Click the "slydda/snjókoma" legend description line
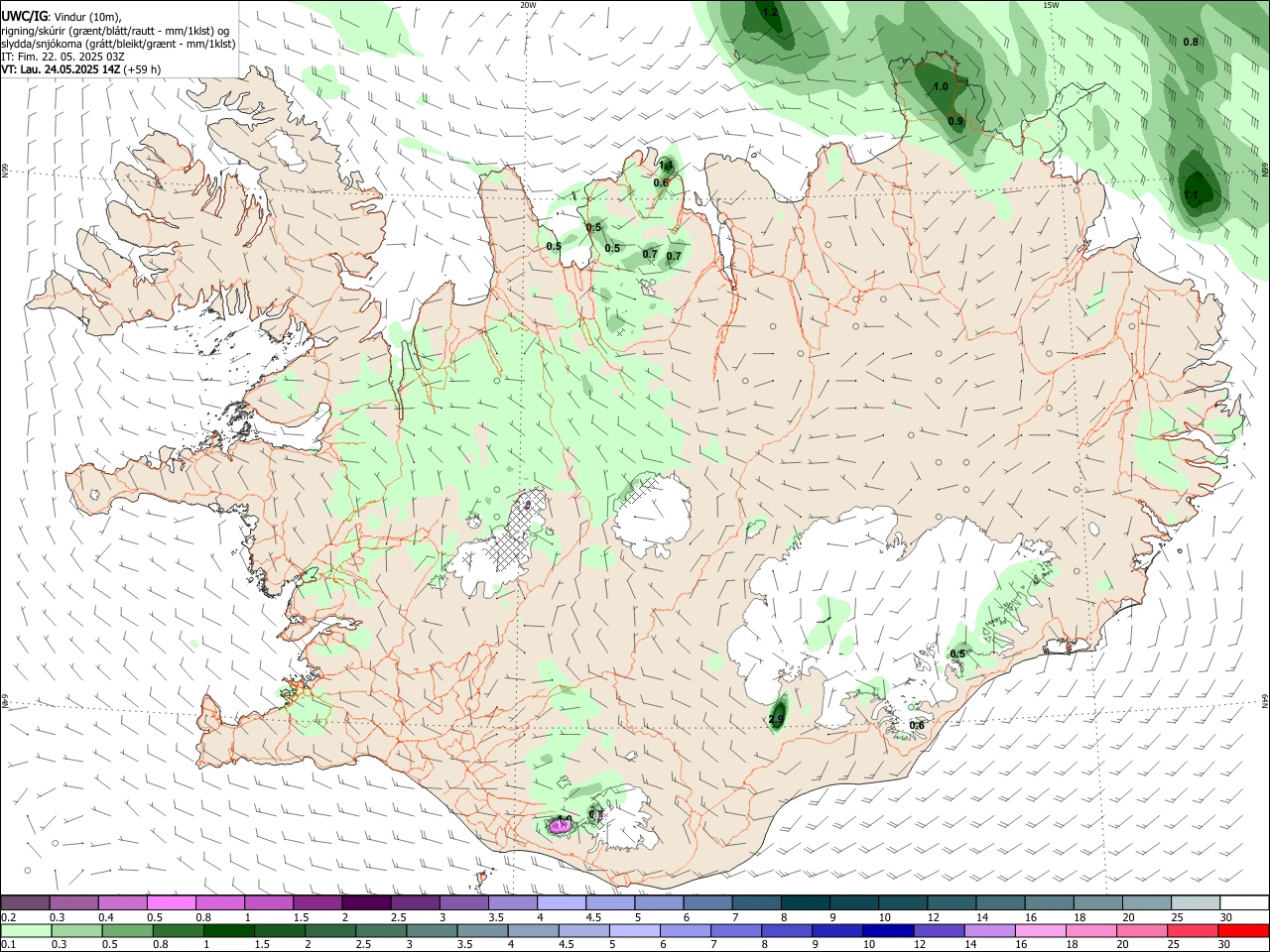Screen dimensions: 1270x952 118,44
